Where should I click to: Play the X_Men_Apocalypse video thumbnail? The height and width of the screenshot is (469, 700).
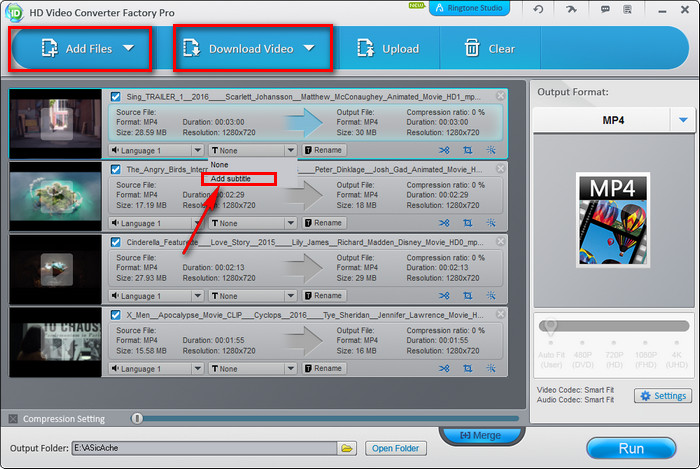pos(56,342)
